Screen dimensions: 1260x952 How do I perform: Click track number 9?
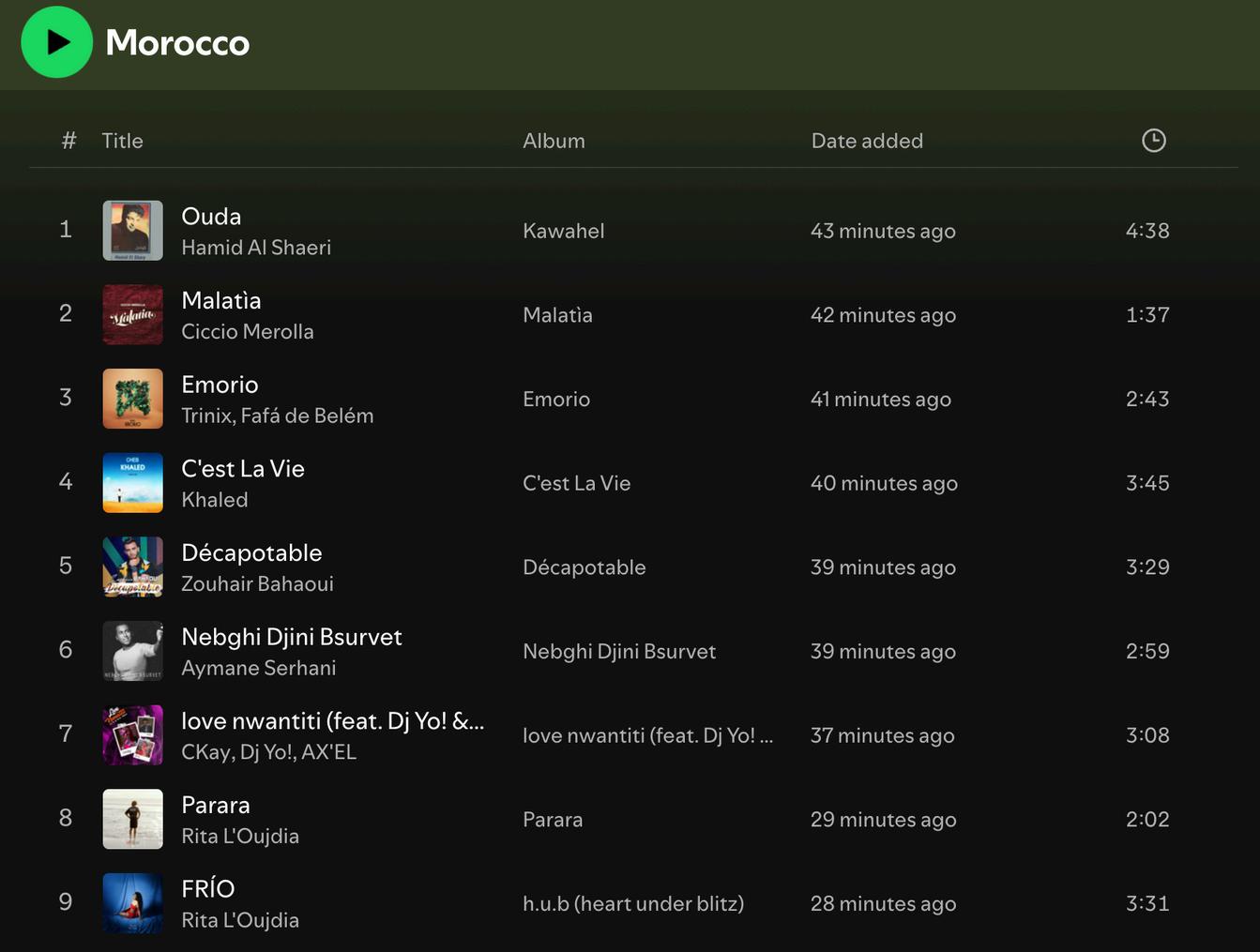pos(66,902)
